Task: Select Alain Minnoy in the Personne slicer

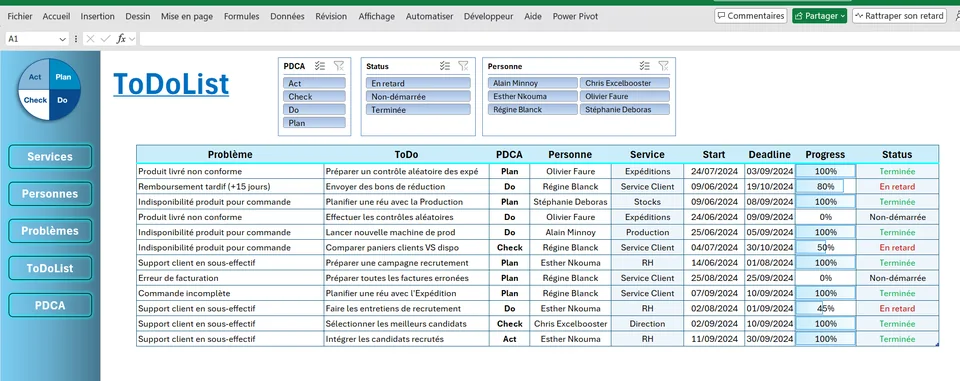Action: coord(533,83)
